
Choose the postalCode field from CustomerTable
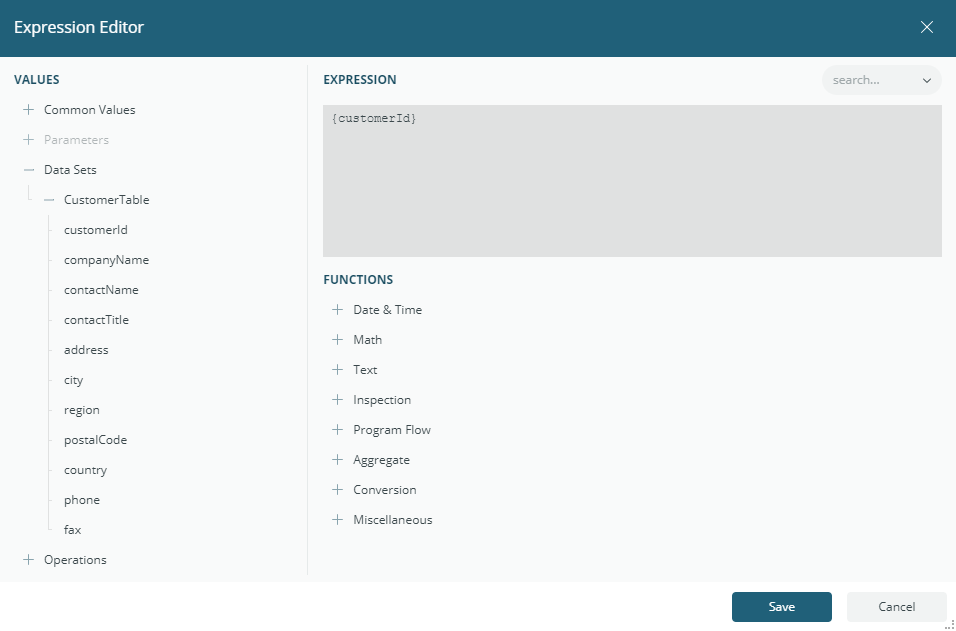pyautogui.click(x=95, y=439)
